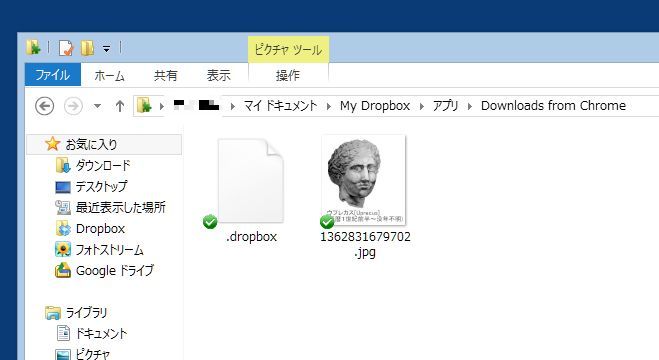The height and width of the screenshot is (360, 659).
Task: Select お気に入り in navigation pane
Action: [104, 145]
